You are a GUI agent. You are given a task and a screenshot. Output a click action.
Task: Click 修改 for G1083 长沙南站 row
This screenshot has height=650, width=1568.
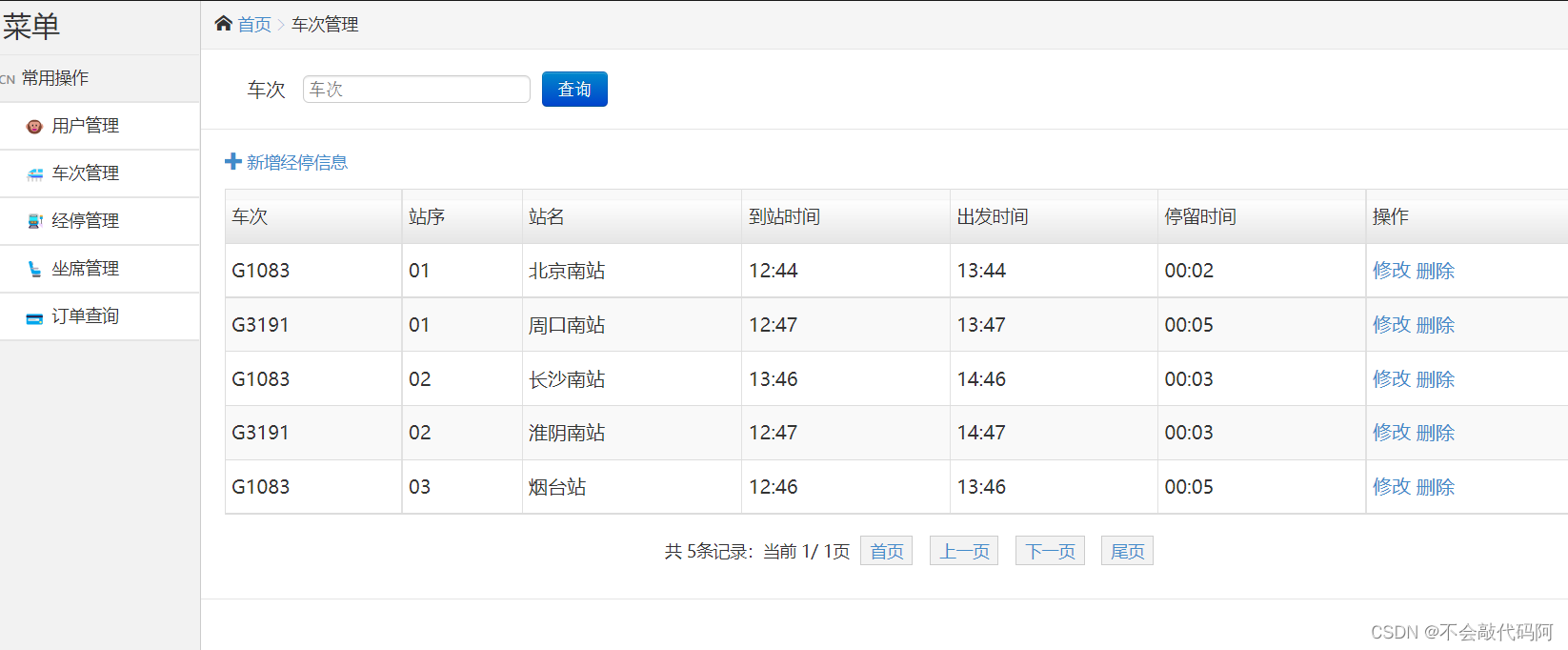point(1392,379)
